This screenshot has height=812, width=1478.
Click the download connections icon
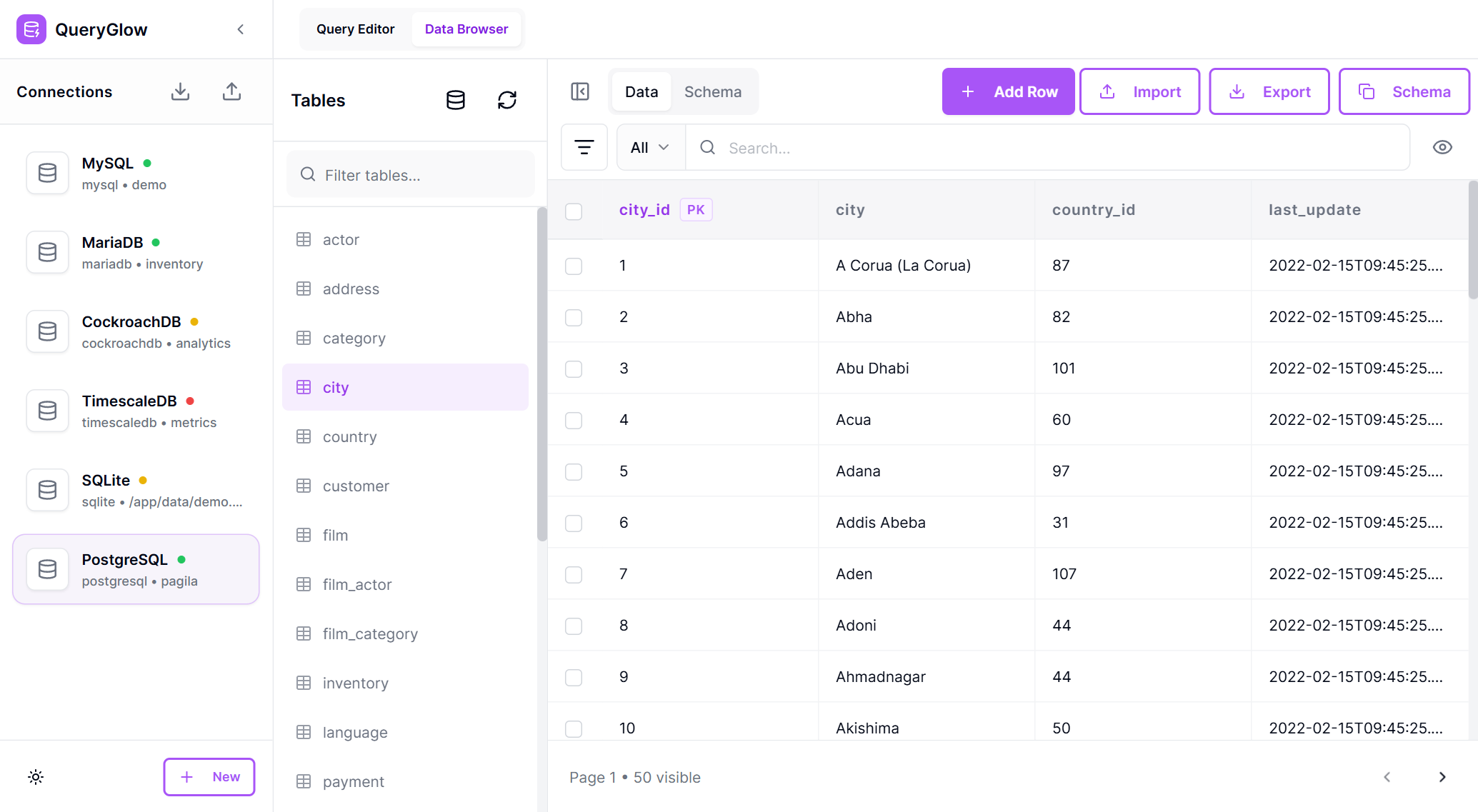point(180,91)
